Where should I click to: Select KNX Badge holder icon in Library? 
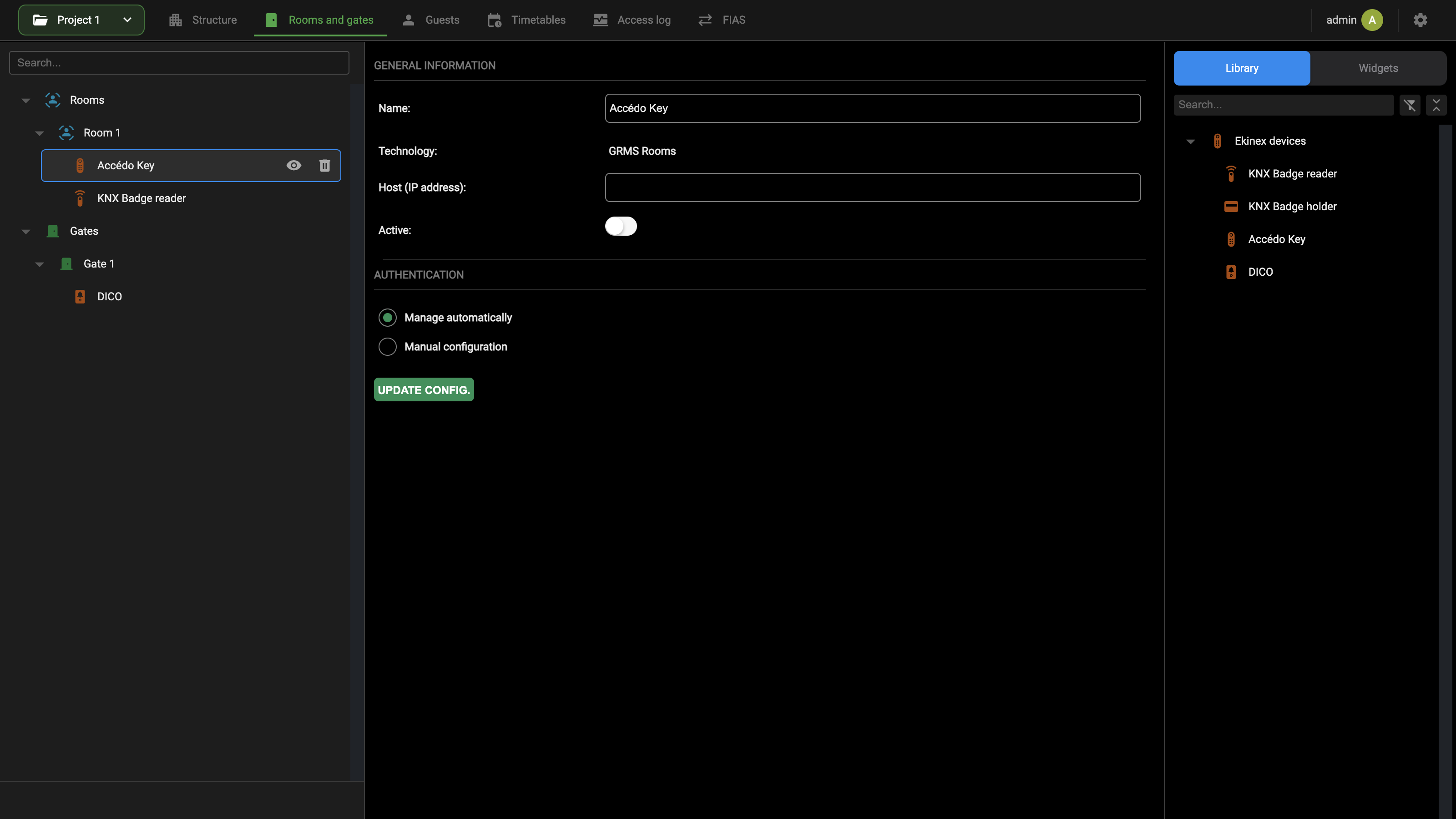[x=1231, y=206]
